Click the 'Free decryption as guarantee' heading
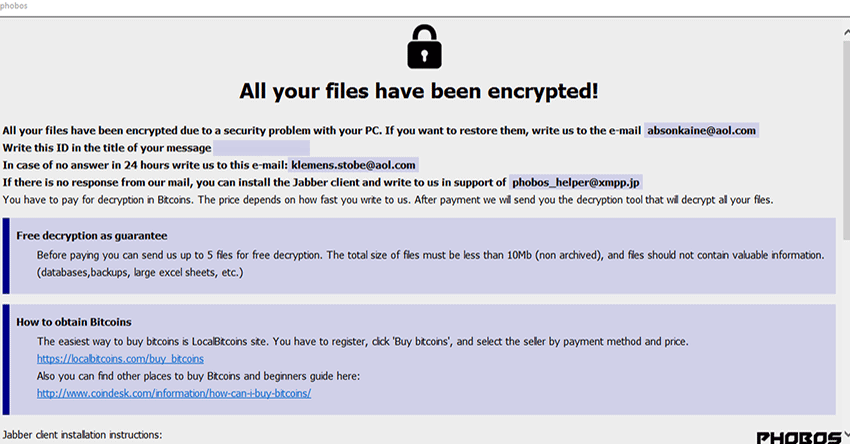The height and width of the screenshot is (444, 850). pyautogui.click(x=91, y=235)
